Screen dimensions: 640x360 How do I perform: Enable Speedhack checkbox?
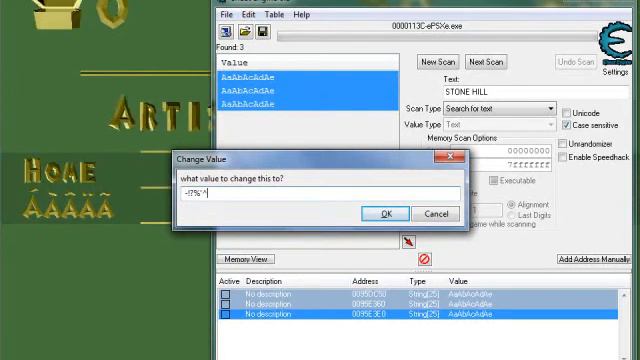click(x=562, y=157)
